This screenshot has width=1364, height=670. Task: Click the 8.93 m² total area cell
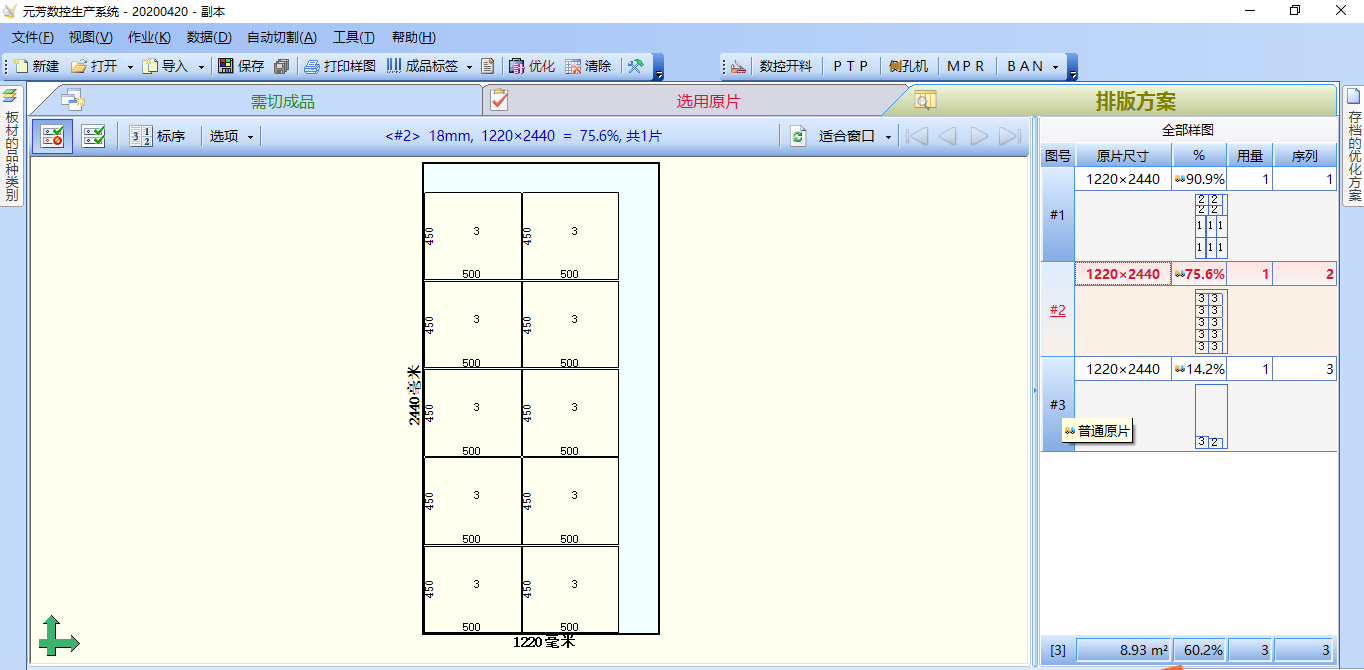1123,650
